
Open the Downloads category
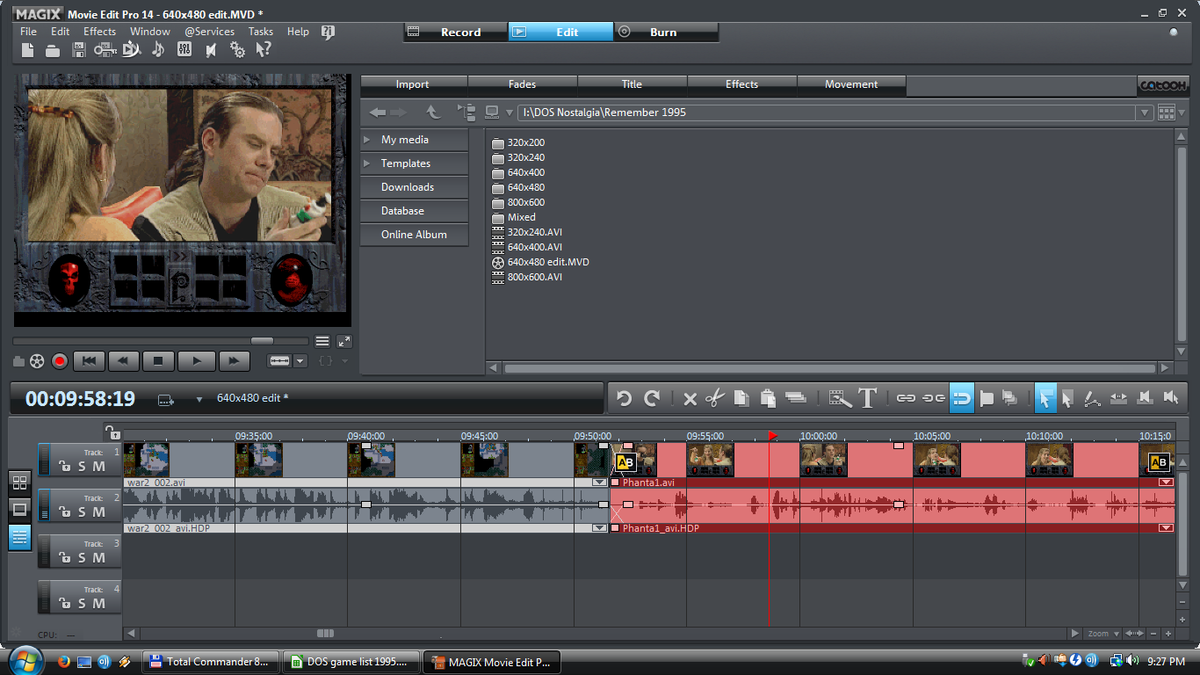tap(414, 187)
